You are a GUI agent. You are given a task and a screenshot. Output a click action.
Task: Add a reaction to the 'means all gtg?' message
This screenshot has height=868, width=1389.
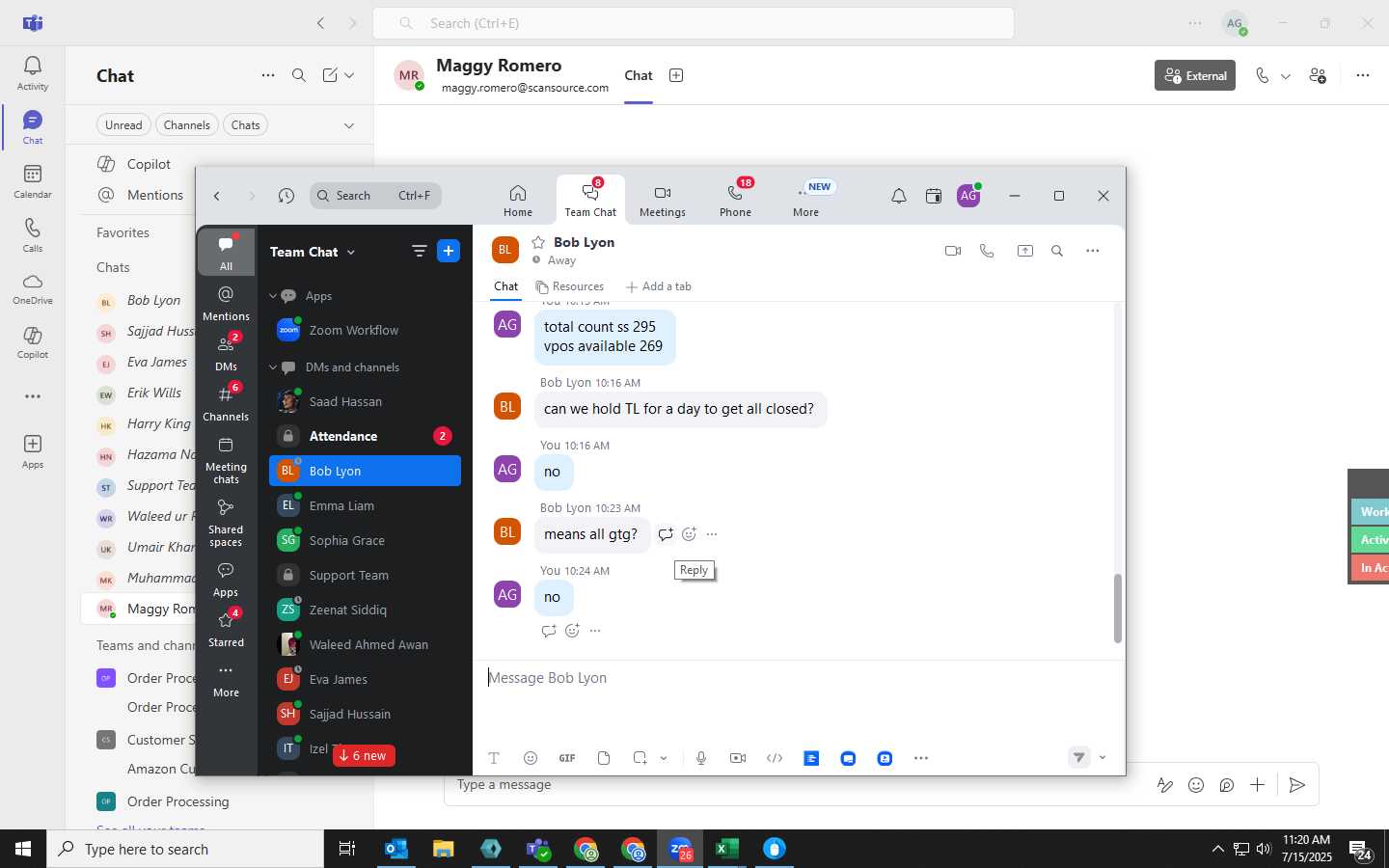(689, 534)
